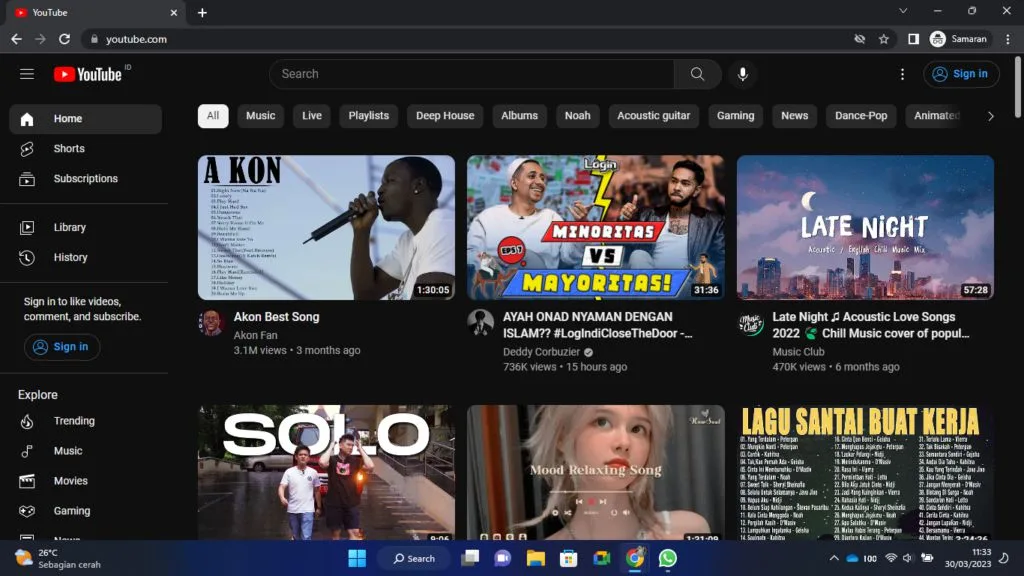Select the All filter chip

click(x=213, y=116)
